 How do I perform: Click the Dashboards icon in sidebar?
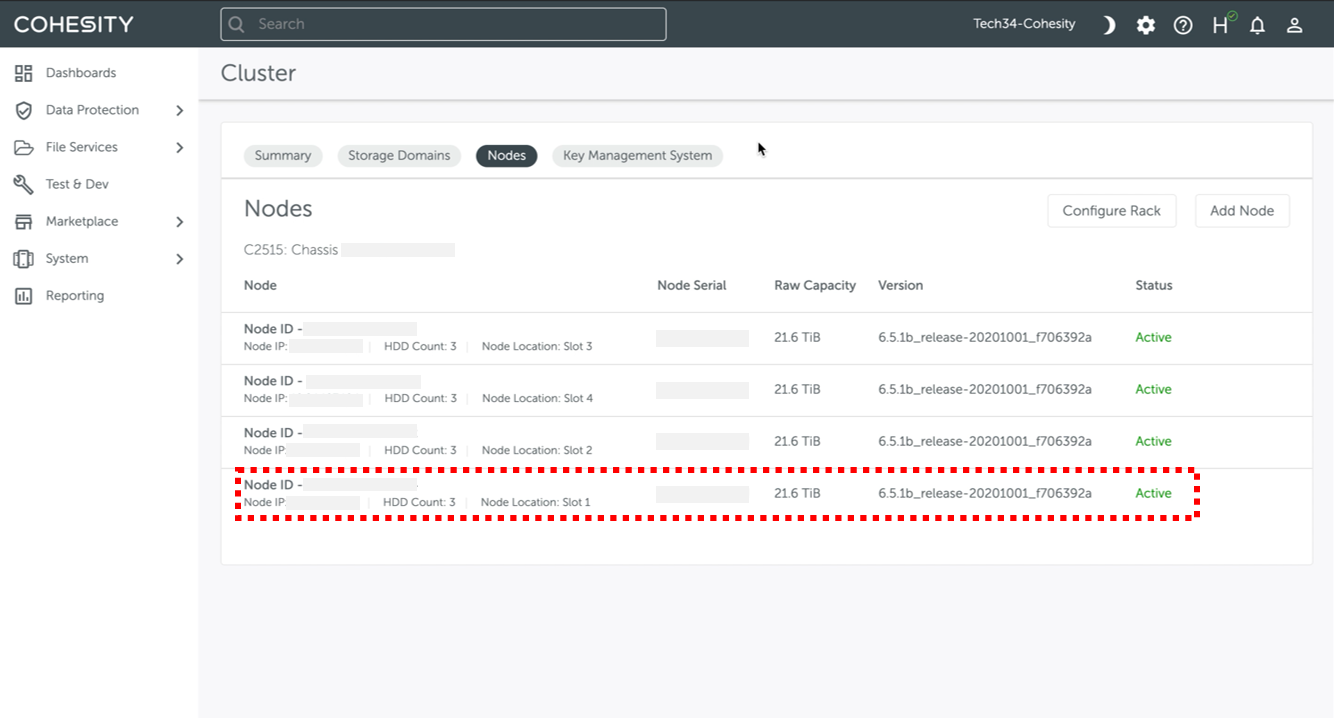point(23,73)
